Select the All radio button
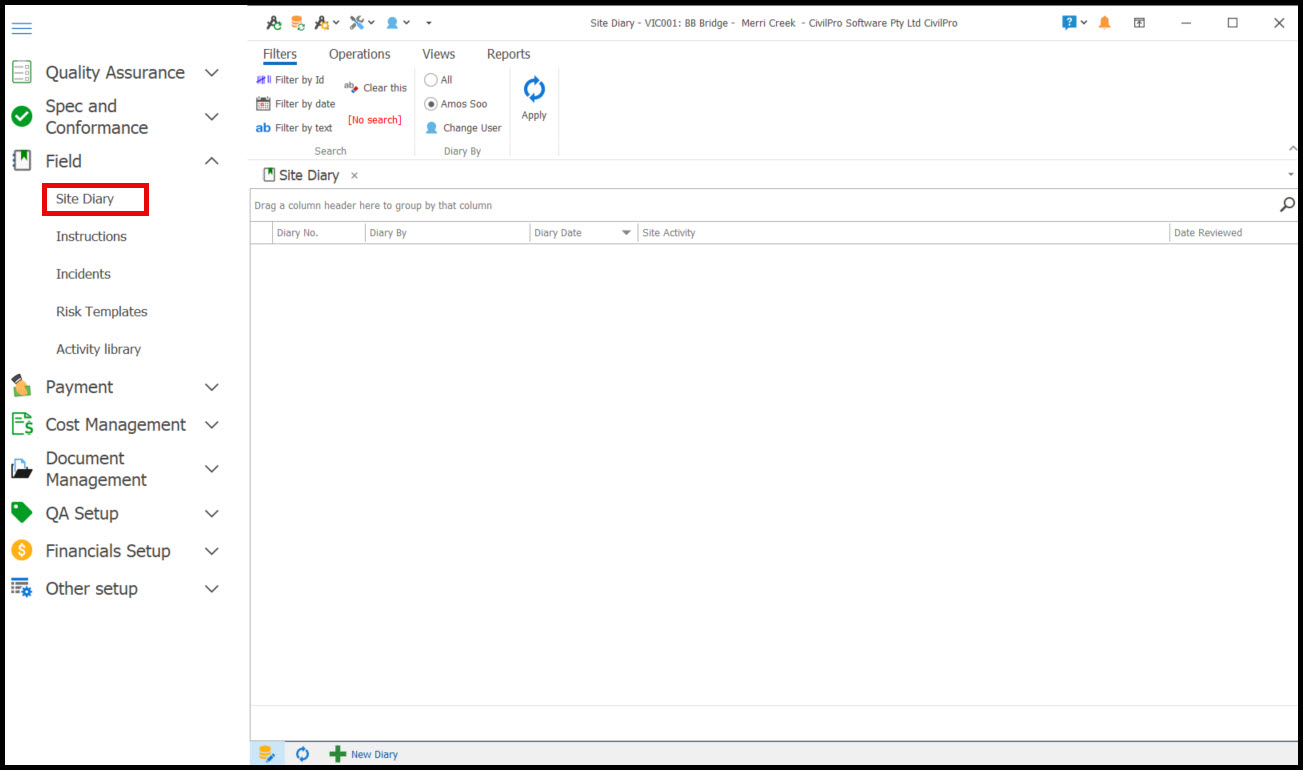This screenshot has height=770, width=1303. (431, 80)
